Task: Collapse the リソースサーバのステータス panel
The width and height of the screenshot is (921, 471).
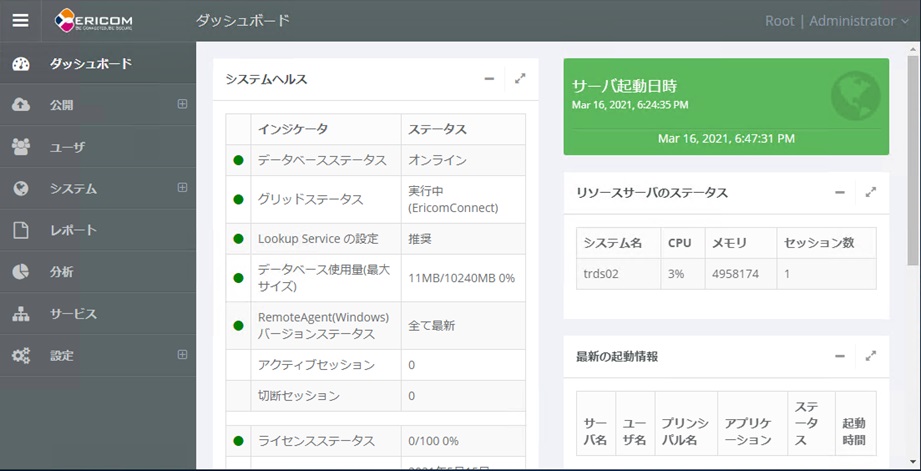Action: click(840, 192)
